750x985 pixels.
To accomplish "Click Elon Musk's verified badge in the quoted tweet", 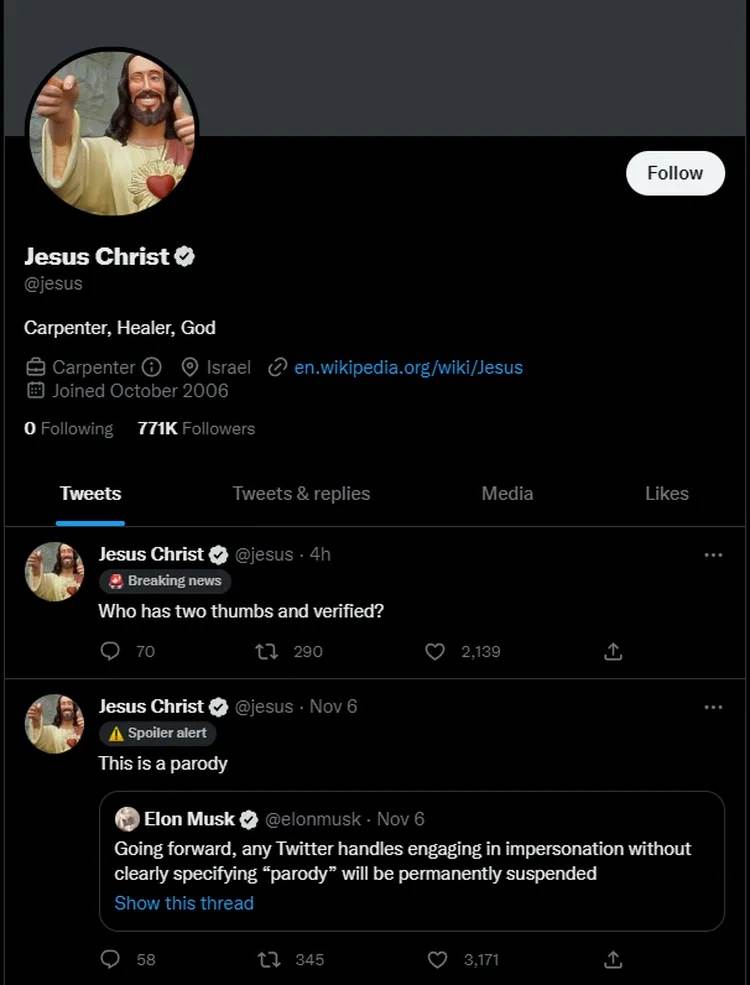I will [x=248, y=819].
